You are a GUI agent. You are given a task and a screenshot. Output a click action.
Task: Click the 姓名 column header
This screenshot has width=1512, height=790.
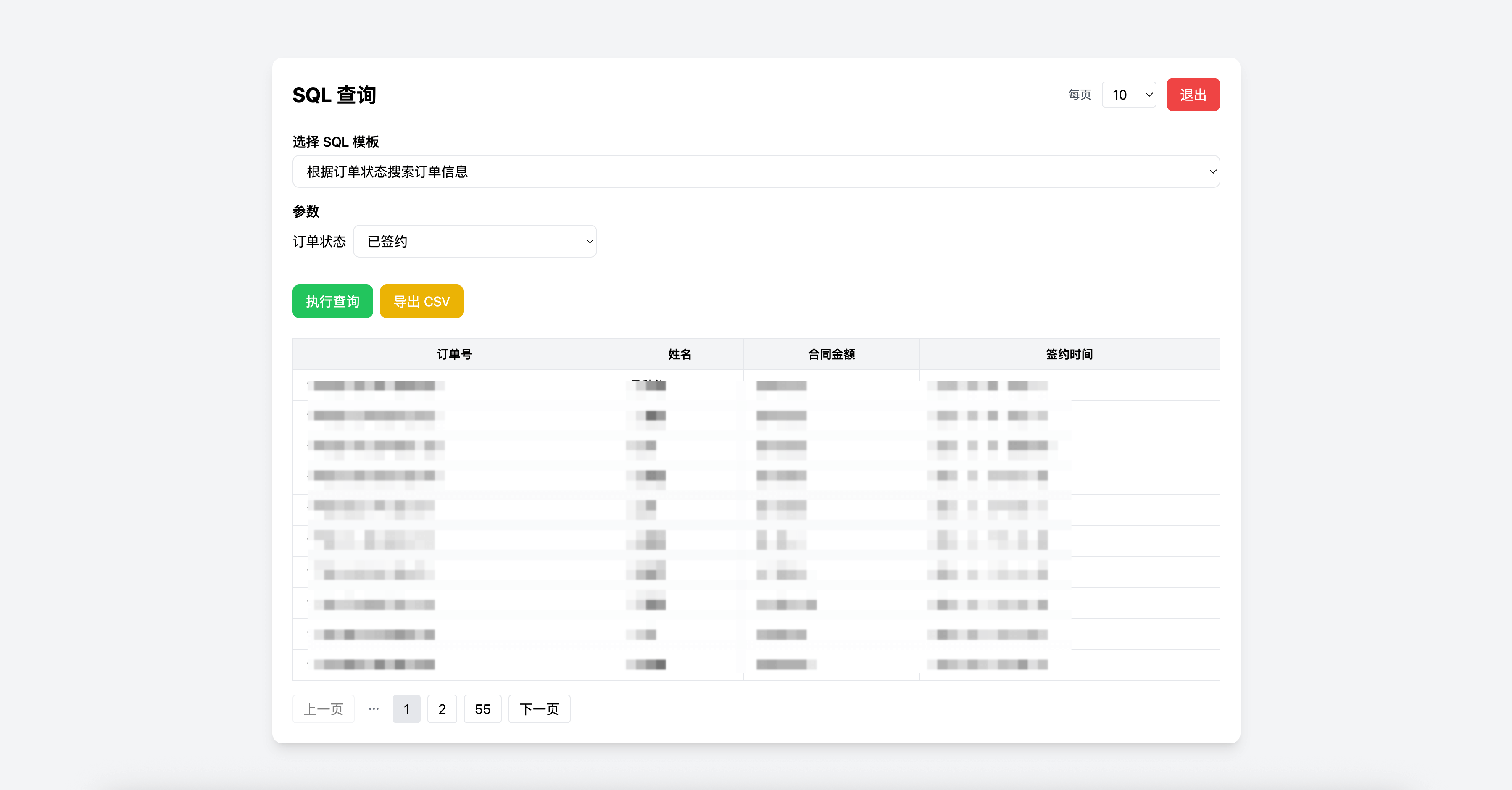[x=679, y=354]
